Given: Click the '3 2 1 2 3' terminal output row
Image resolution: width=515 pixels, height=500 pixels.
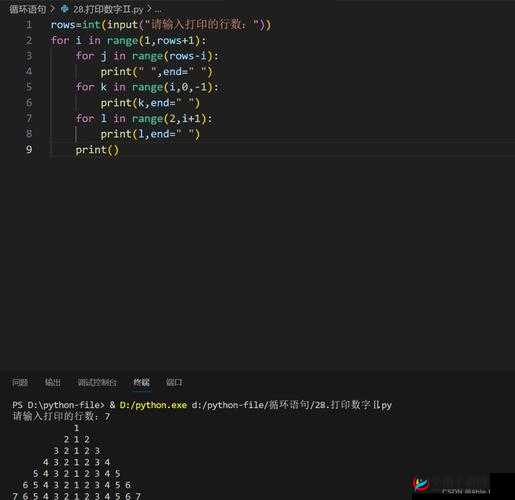Looking at the screenshot, I should pyautogui.click(x=77, y=451).
